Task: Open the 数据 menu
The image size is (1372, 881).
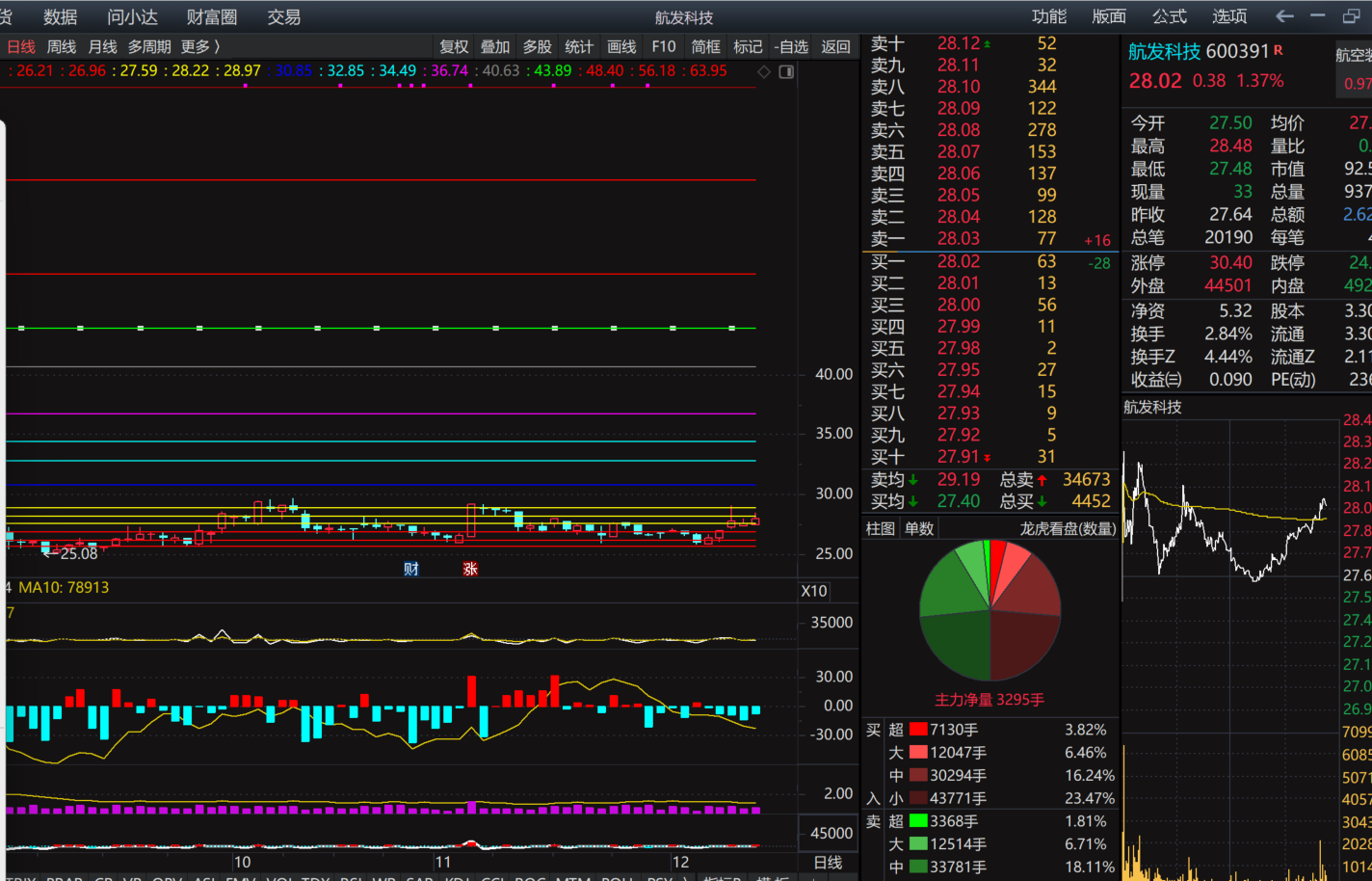Action: (61, 17)
